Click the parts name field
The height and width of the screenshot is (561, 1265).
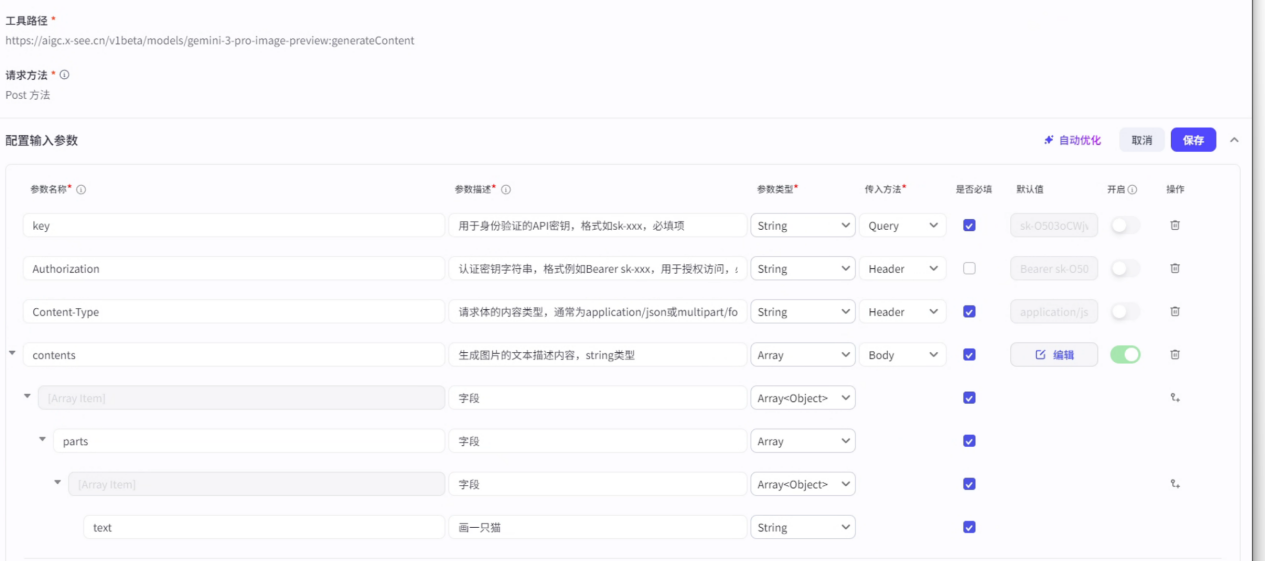249,441
